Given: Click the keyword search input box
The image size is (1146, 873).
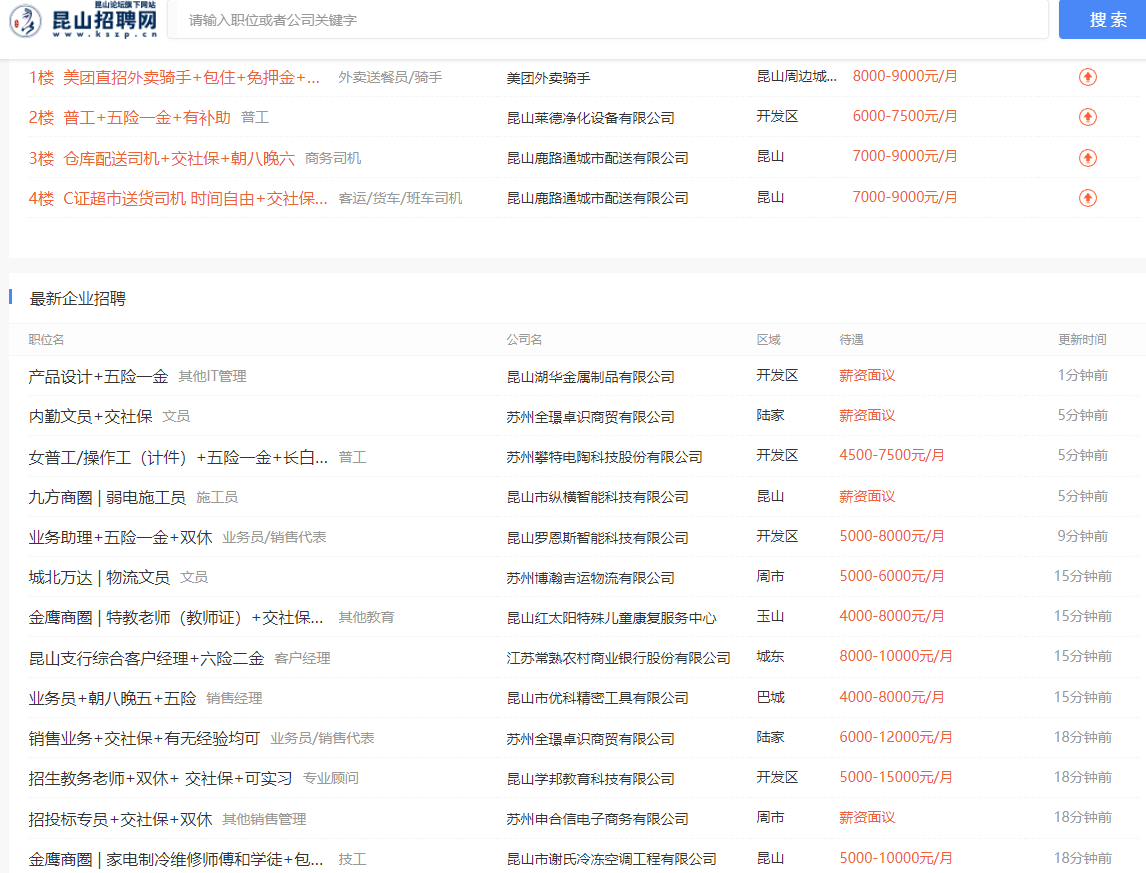Looking at the screenshot, I should coord(600,19).
